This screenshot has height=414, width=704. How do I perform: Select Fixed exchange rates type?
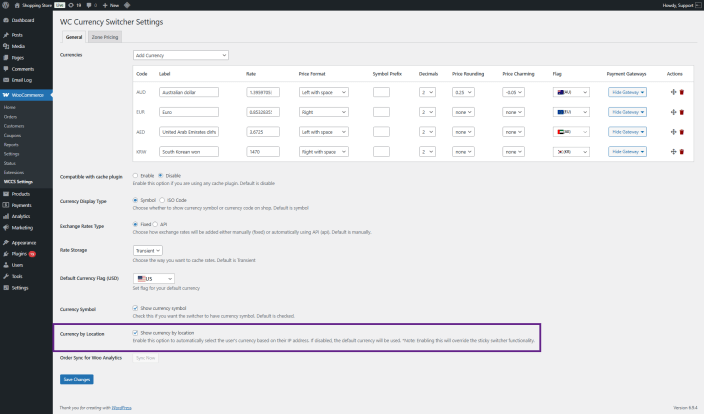point(135,224)
